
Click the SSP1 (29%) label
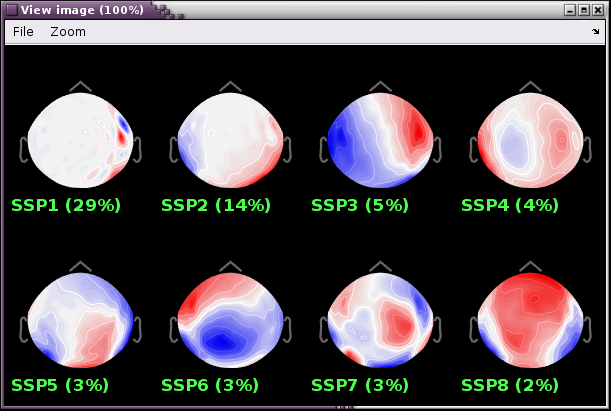(x=66, y=205)
